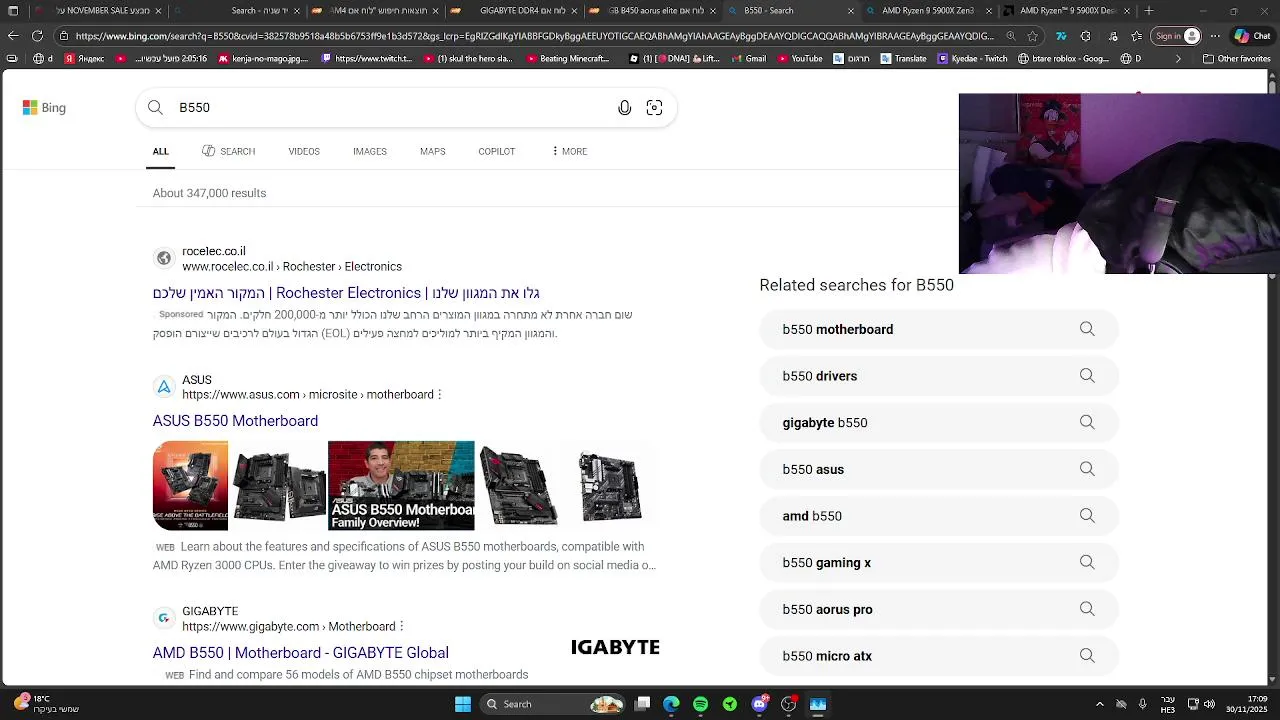Start voice search with the microphone icon
Viewport: 1280px width, 720px height.
tap(624, 108)
